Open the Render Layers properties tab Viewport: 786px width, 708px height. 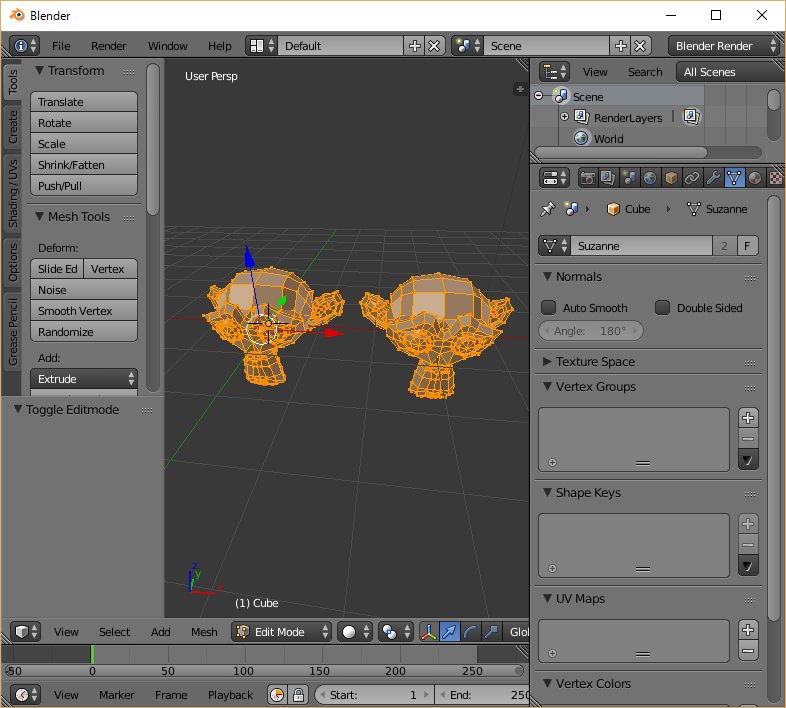pos(608,178)
